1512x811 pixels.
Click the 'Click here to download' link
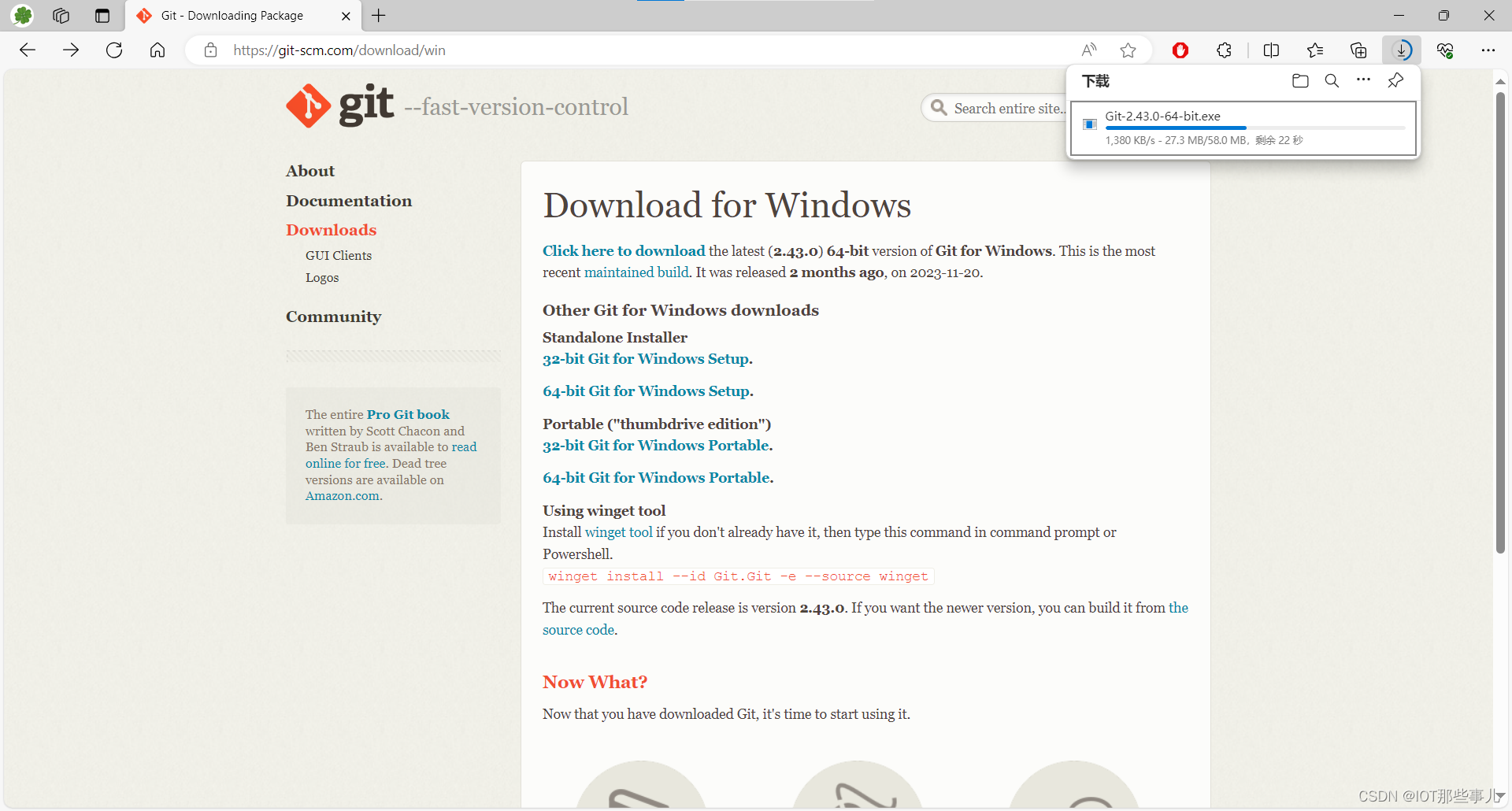[624, 250]
